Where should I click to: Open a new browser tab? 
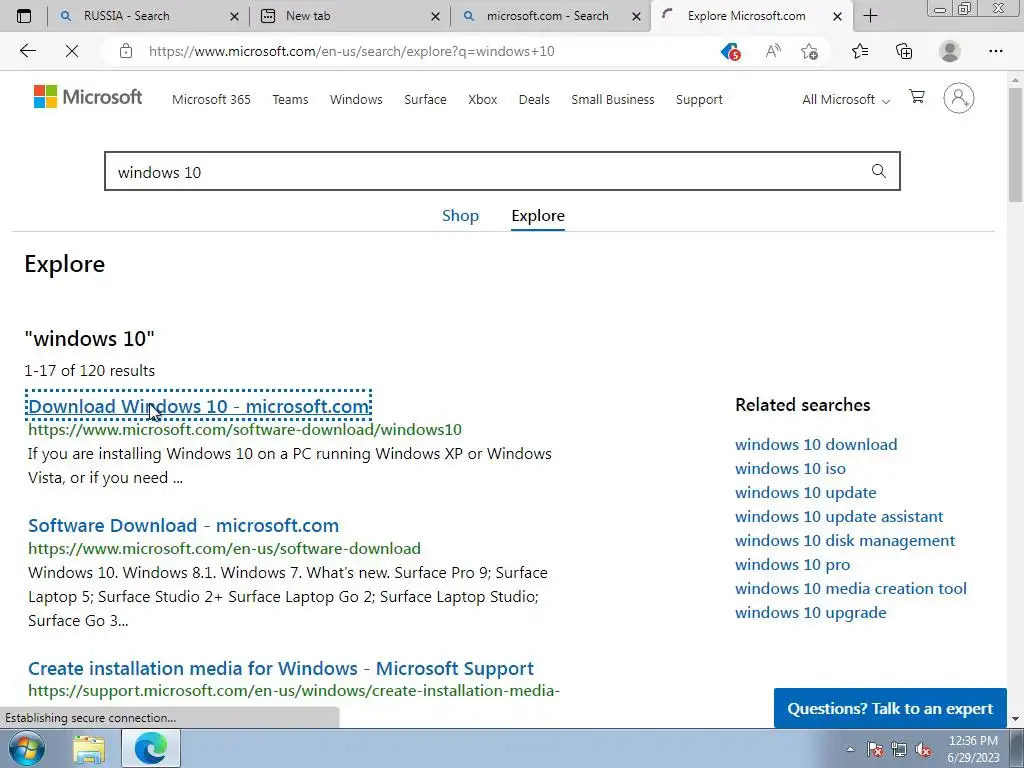coord(870,16)
